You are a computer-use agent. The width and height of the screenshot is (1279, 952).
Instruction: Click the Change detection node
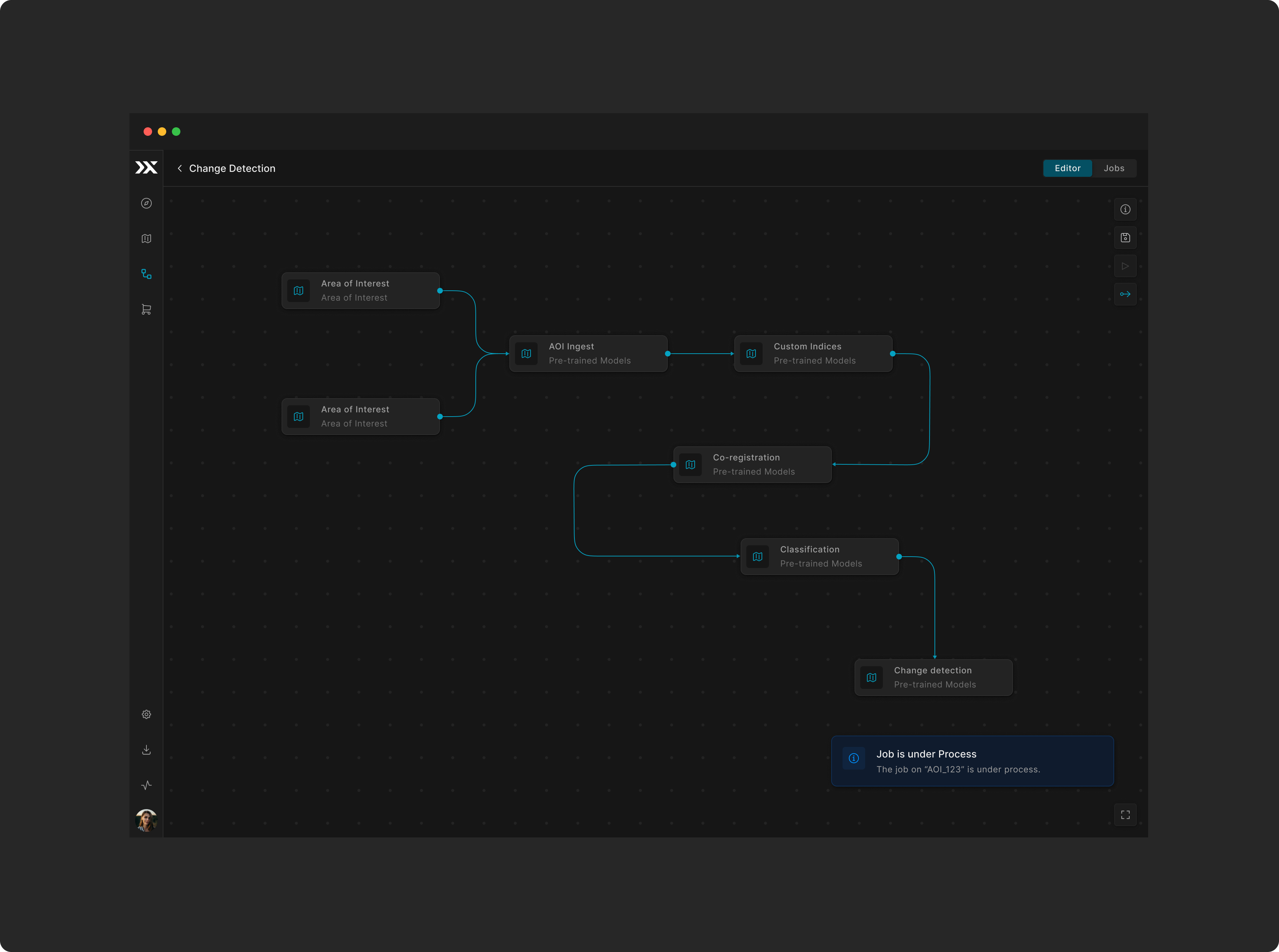pyautogui.click(x=933, y=678)
